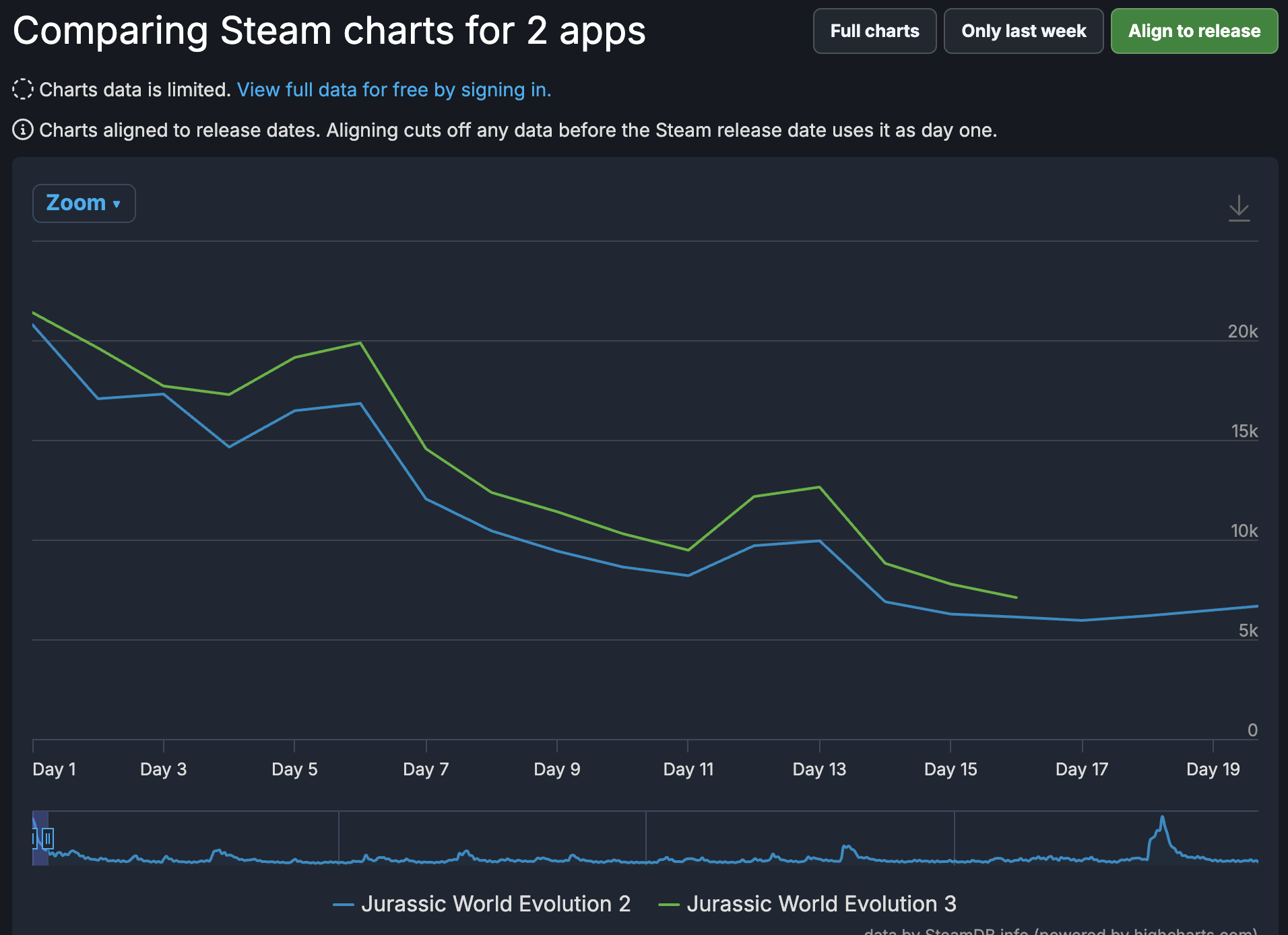The width and height of the screenshot is (1288, 935).
Task: Toggle Align to release mode
Action: tap(1194, 31)
